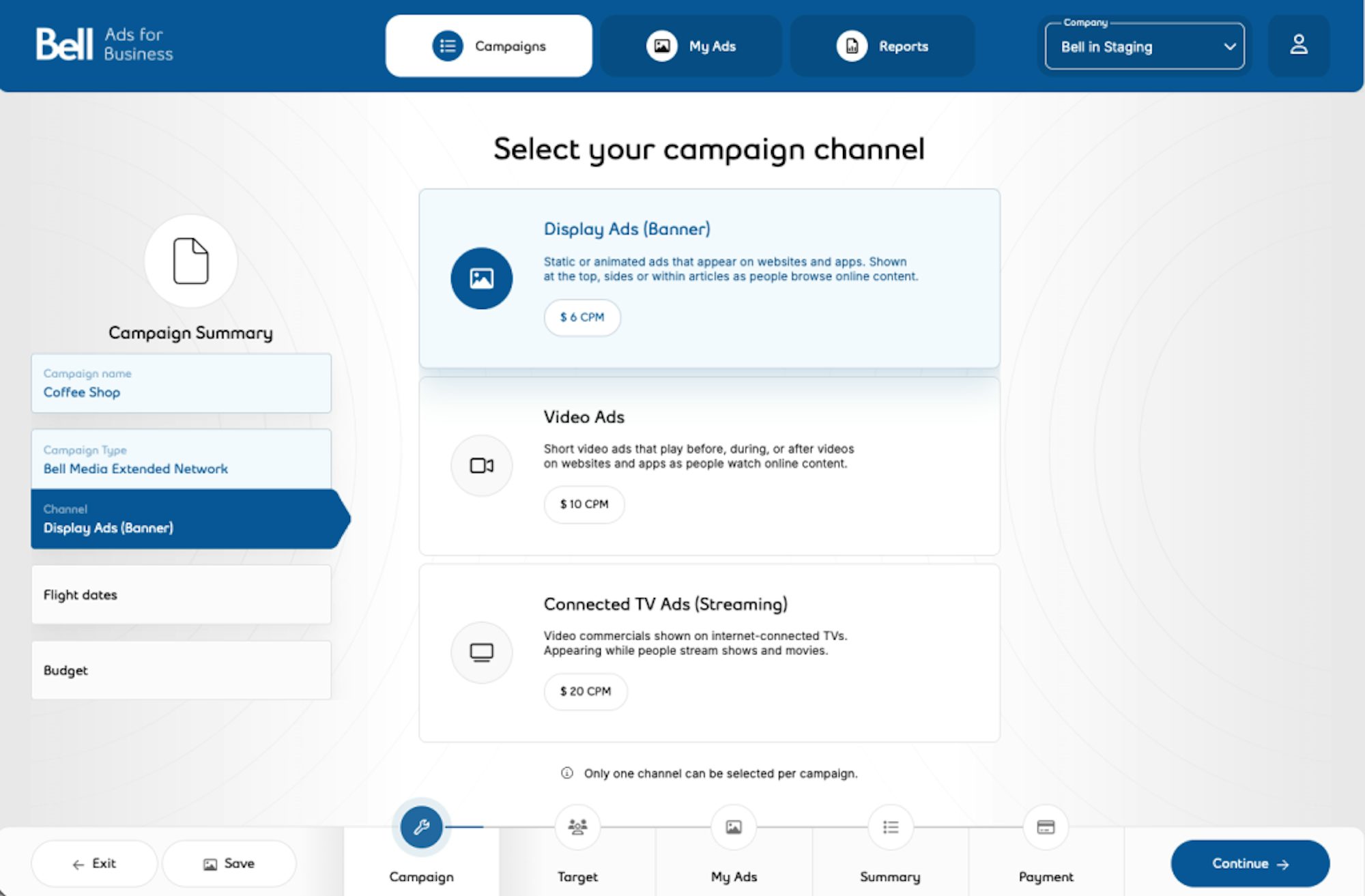The image size is (1365, 896).
Task: Open the Company dropdown Bell in Staging
Action: point(1145,46)
